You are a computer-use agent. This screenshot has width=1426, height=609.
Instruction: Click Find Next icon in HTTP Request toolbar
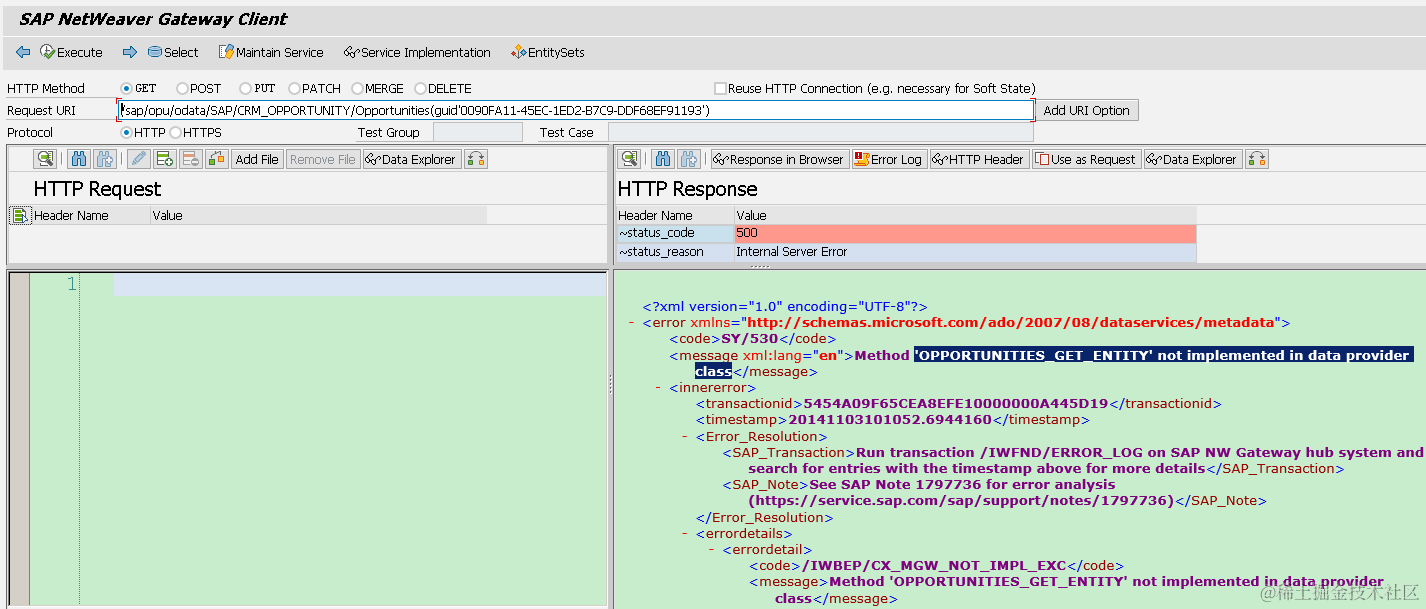105,159
